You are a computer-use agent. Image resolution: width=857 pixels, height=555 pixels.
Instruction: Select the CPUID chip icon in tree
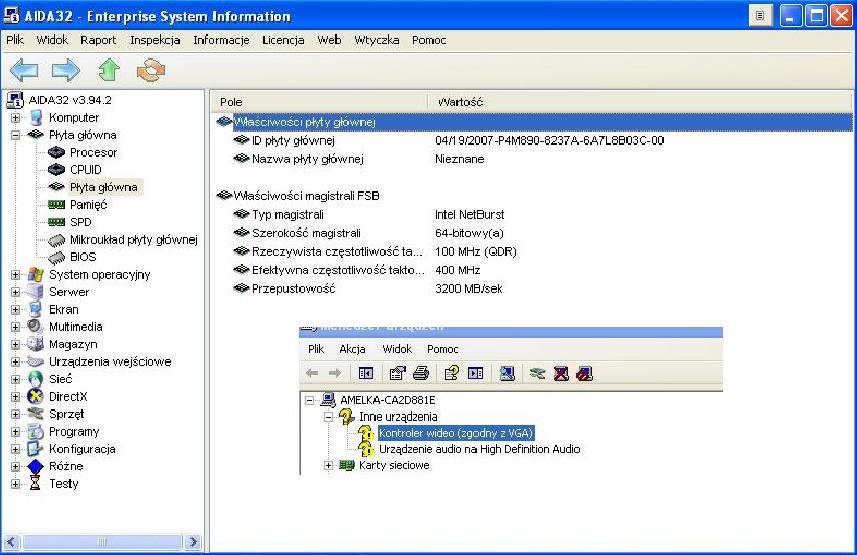[x=56, y=170]
